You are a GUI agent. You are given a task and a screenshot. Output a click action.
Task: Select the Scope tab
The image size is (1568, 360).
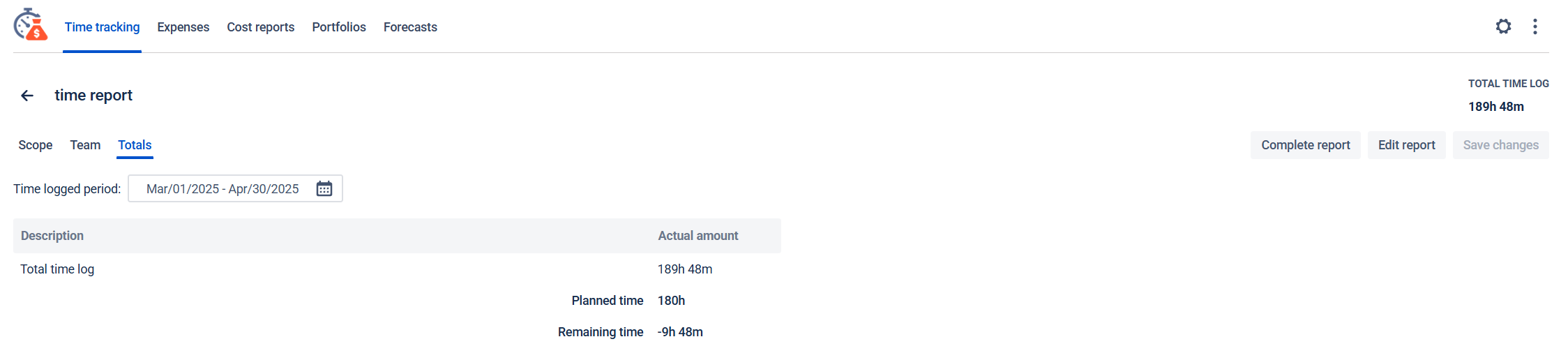36,145
